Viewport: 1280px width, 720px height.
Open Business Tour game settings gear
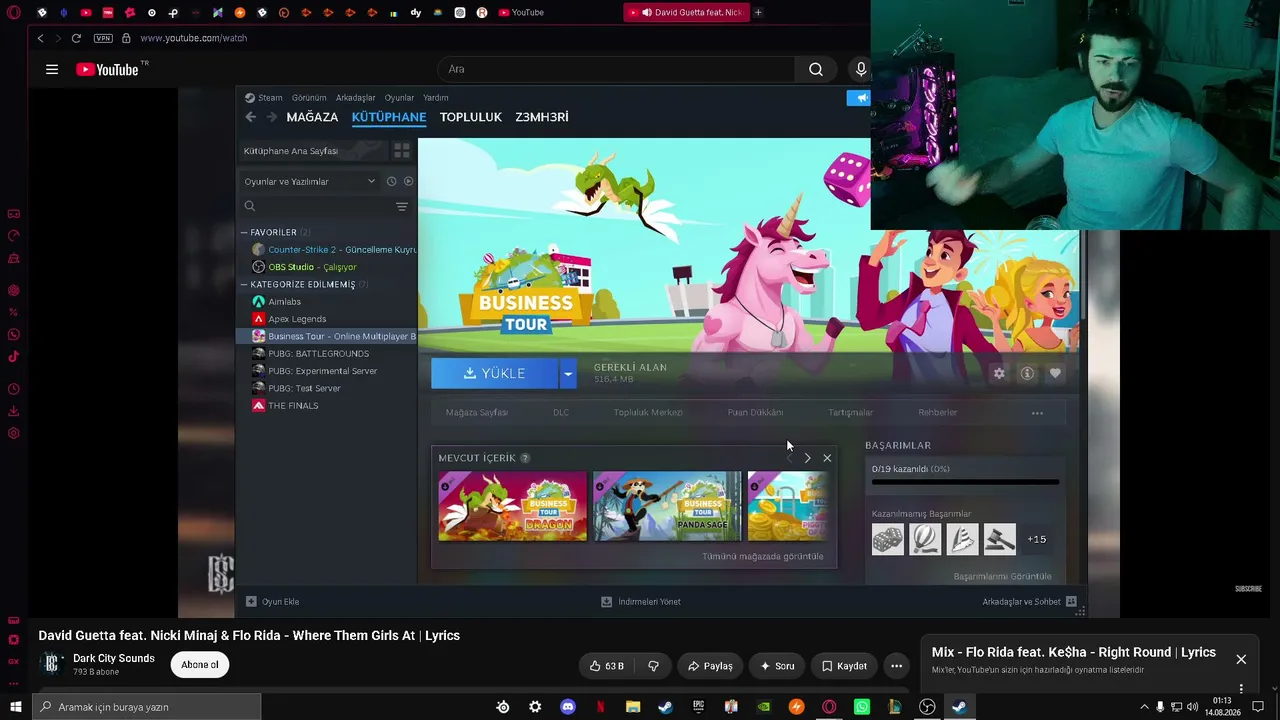click(999, 373)
